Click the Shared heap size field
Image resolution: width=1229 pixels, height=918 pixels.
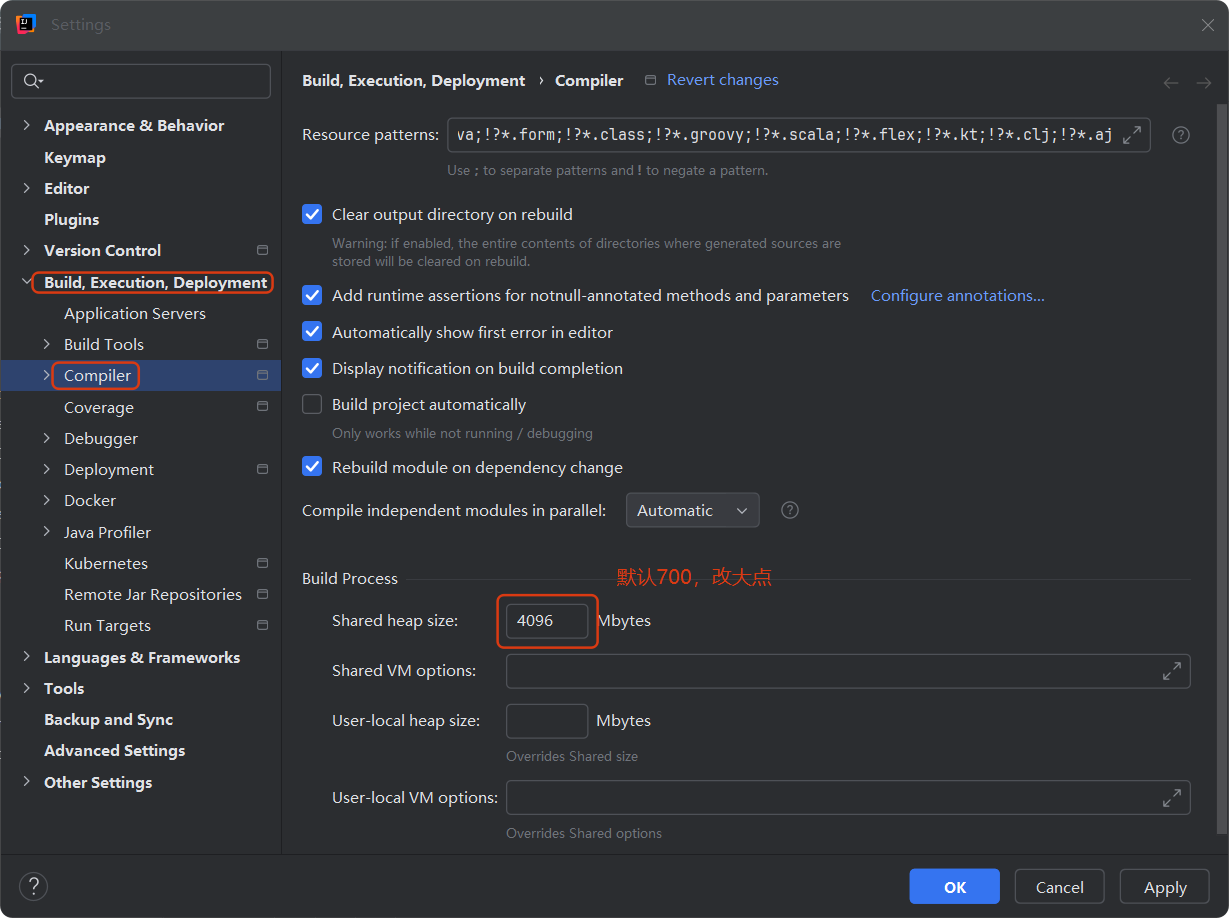click(546, 621)
